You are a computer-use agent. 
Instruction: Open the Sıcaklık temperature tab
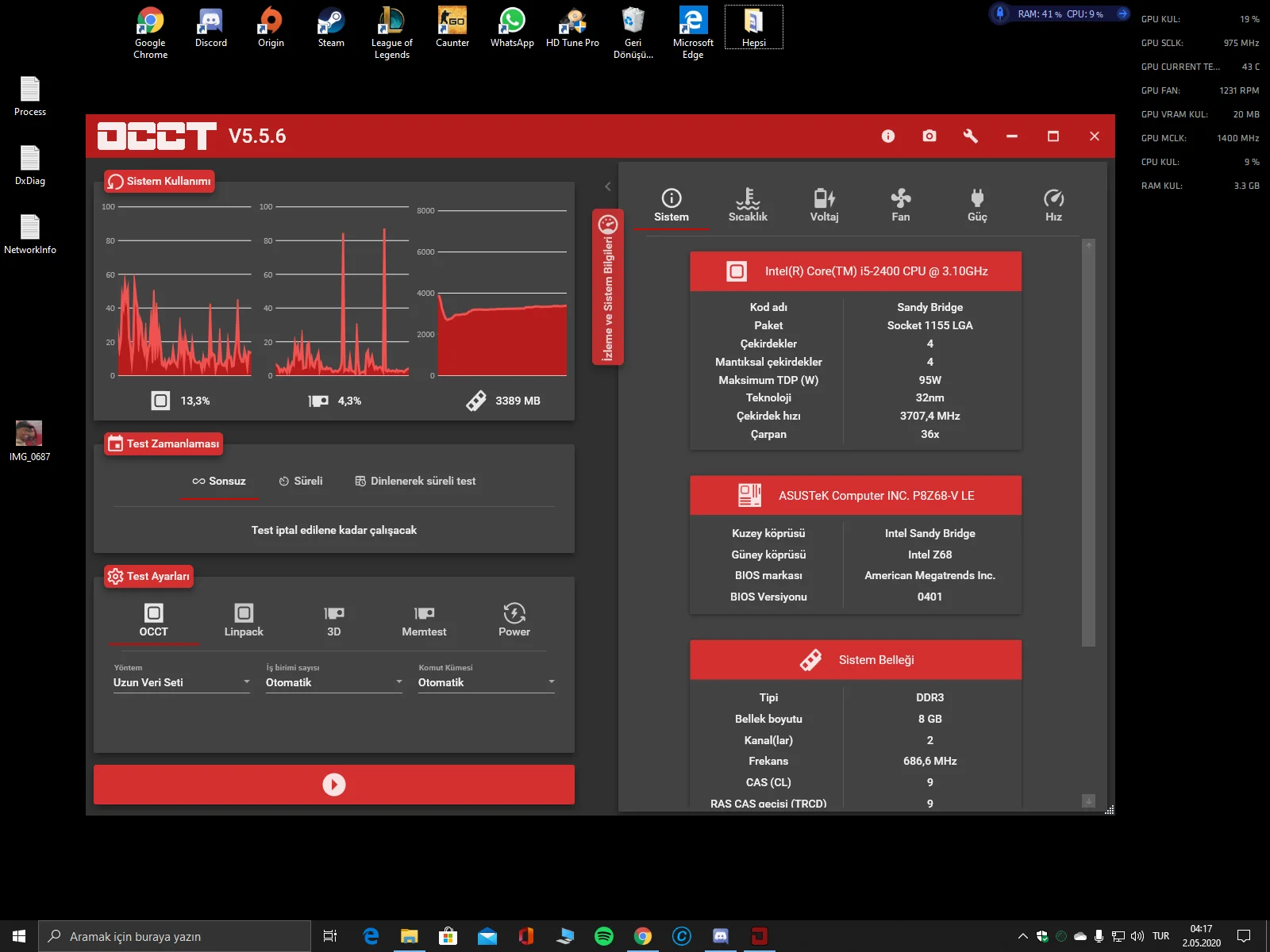(x=748, y=206)
